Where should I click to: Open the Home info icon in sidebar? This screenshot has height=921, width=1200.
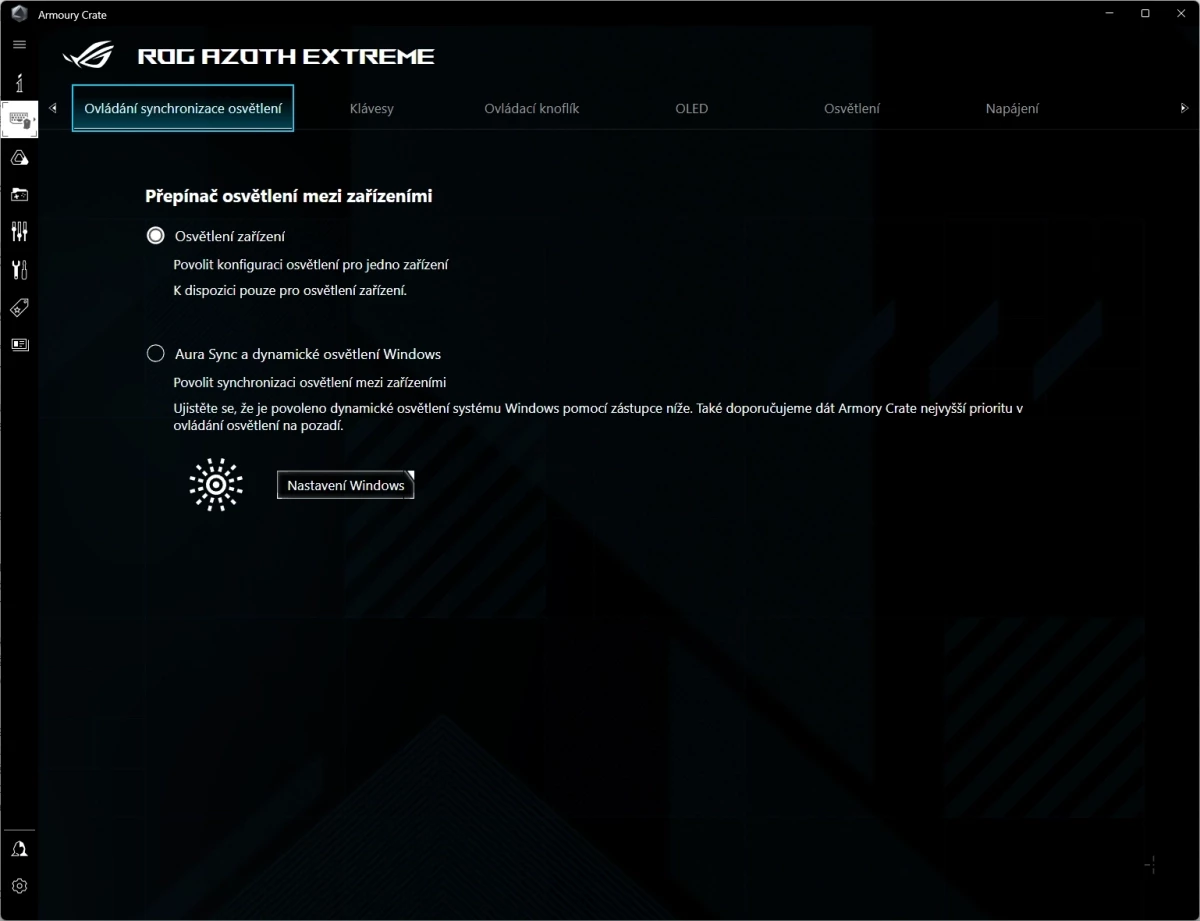pyautogui.click(x=19, y=82)
